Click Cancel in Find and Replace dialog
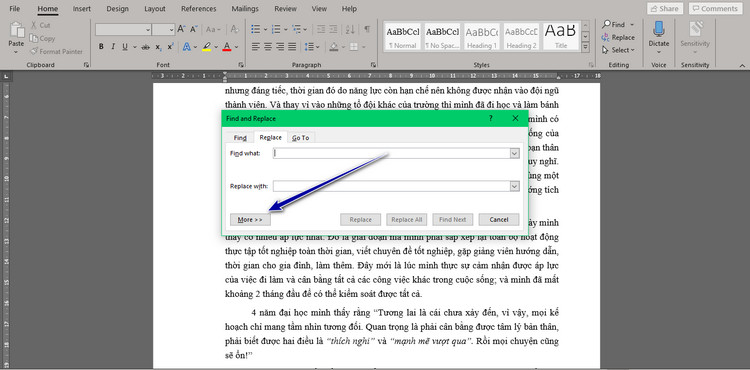The height and width of the screenshot is (370, 750). click(x=499, y=219)
